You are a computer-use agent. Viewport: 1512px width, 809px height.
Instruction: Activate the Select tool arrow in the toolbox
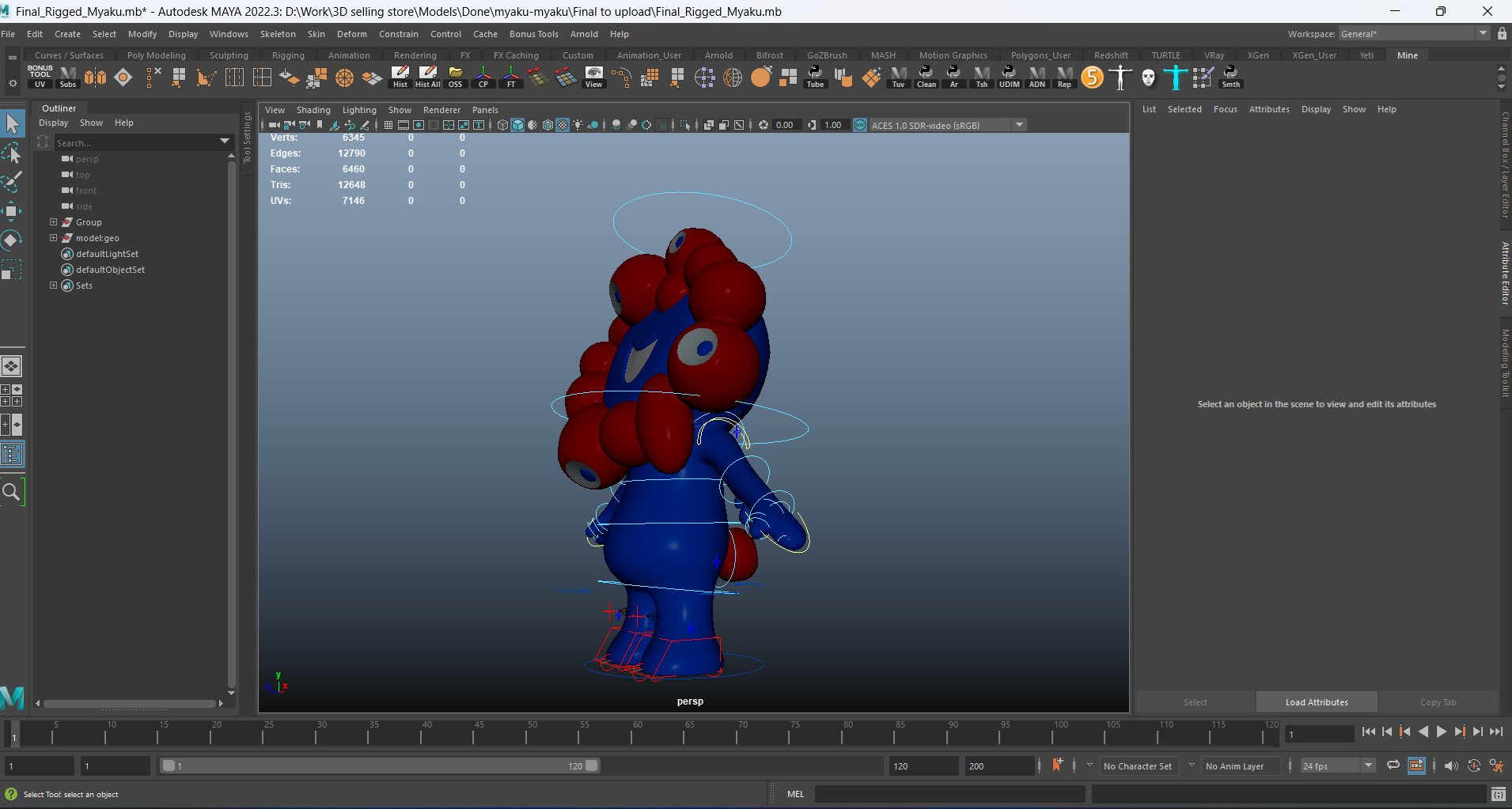(x=12, y=123)
